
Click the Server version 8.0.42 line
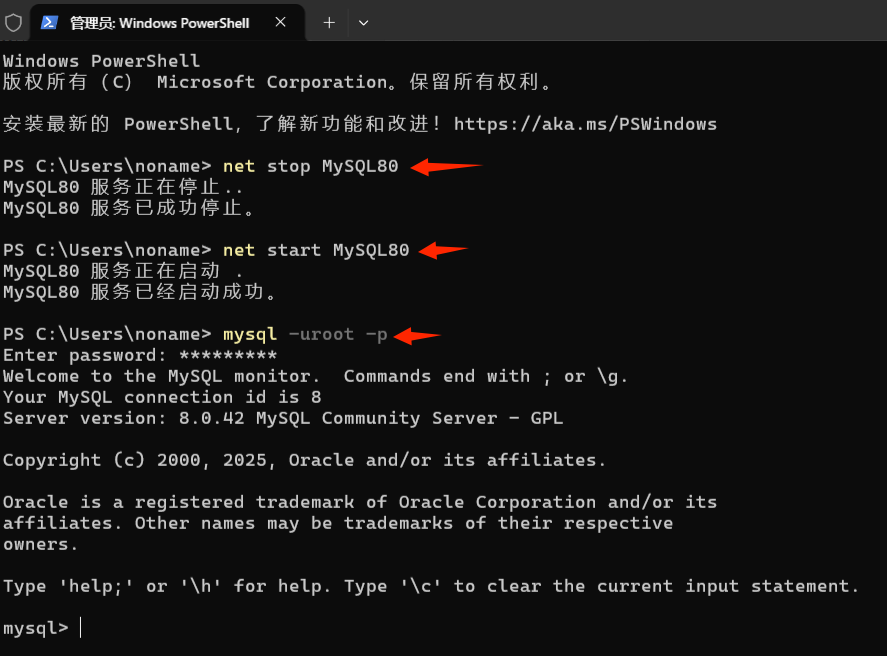(283, 418)
